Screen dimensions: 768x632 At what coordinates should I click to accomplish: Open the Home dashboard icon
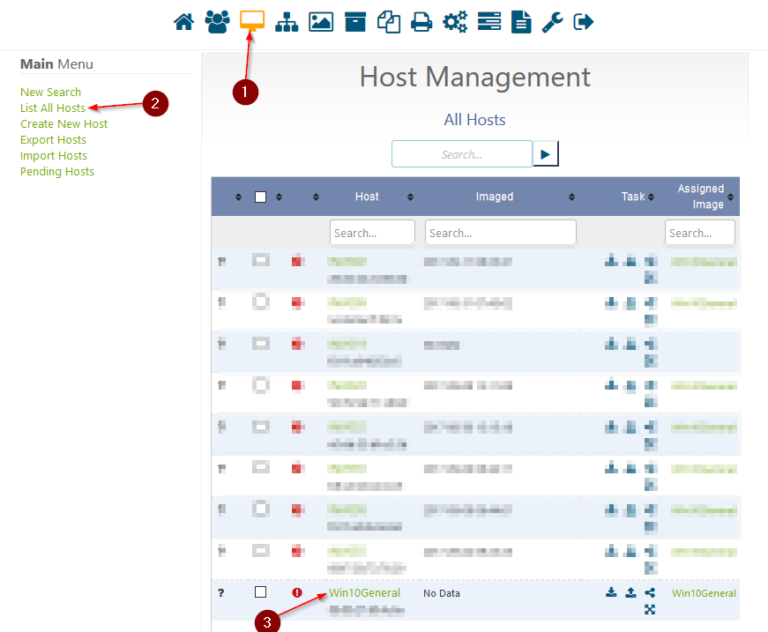[184, 21]
